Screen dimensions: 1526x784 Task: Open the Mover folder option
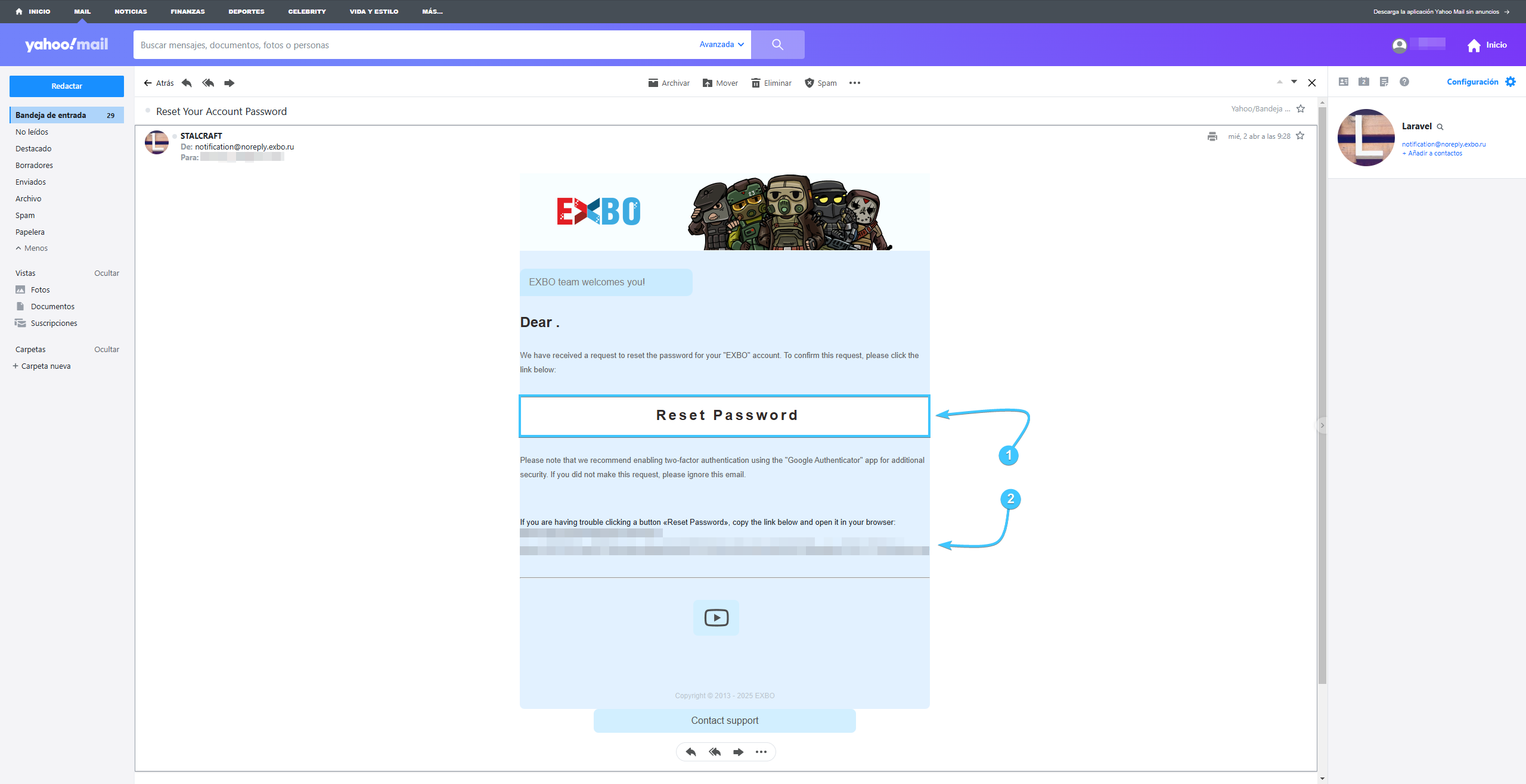(720, 83)
